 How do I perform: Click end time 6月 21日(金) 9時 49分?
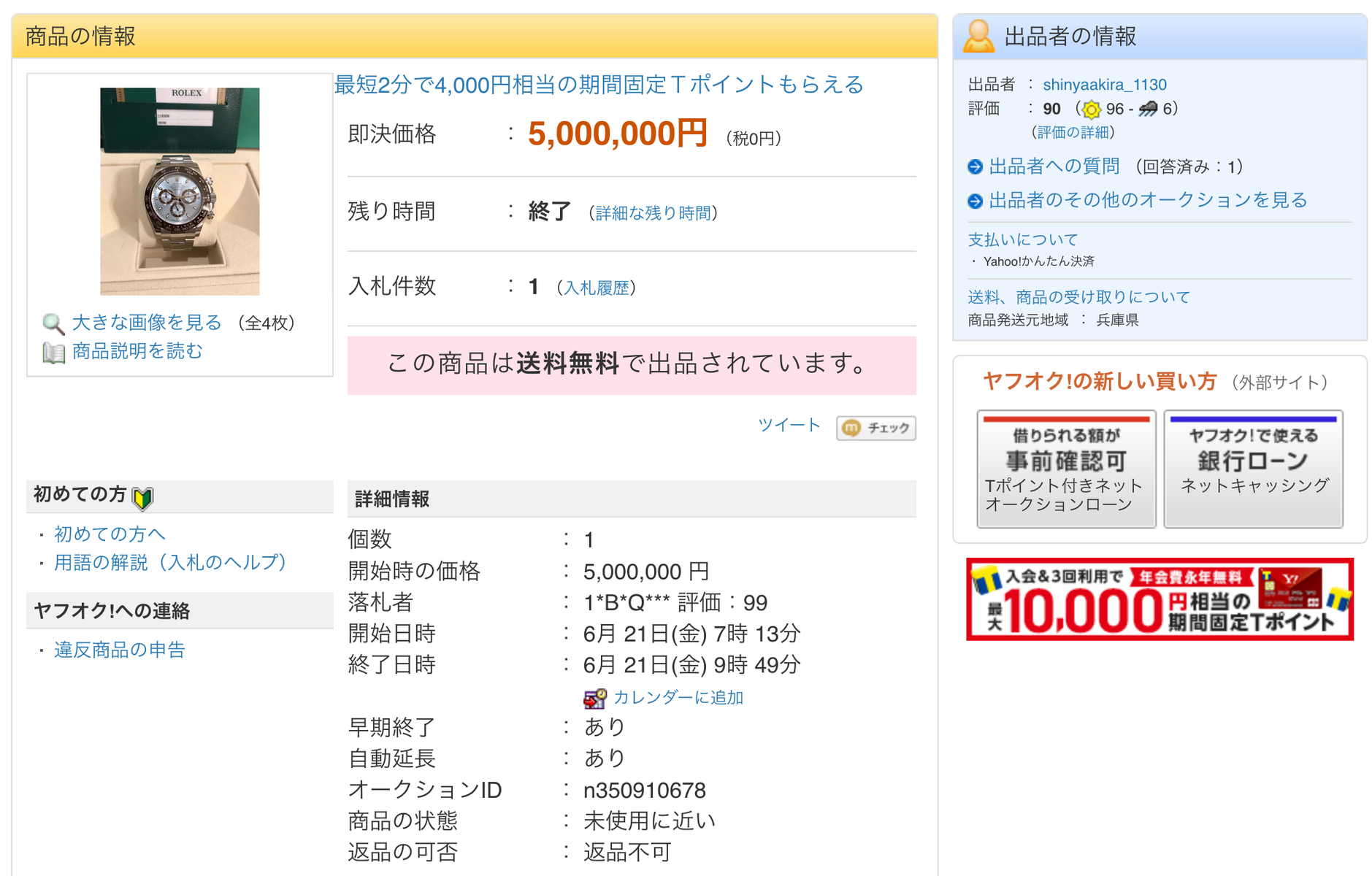pyautogui.click(x=692, y=665)
